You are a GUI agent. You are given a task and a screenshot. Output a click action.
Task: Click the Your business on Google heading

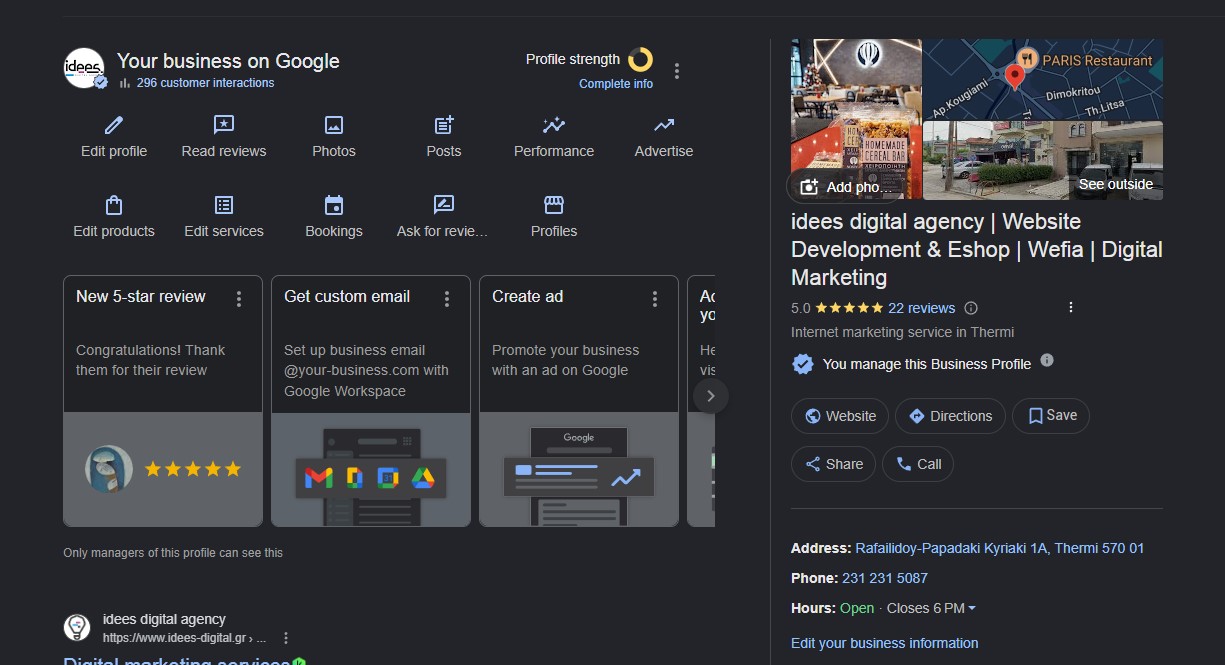pos(228,61)
